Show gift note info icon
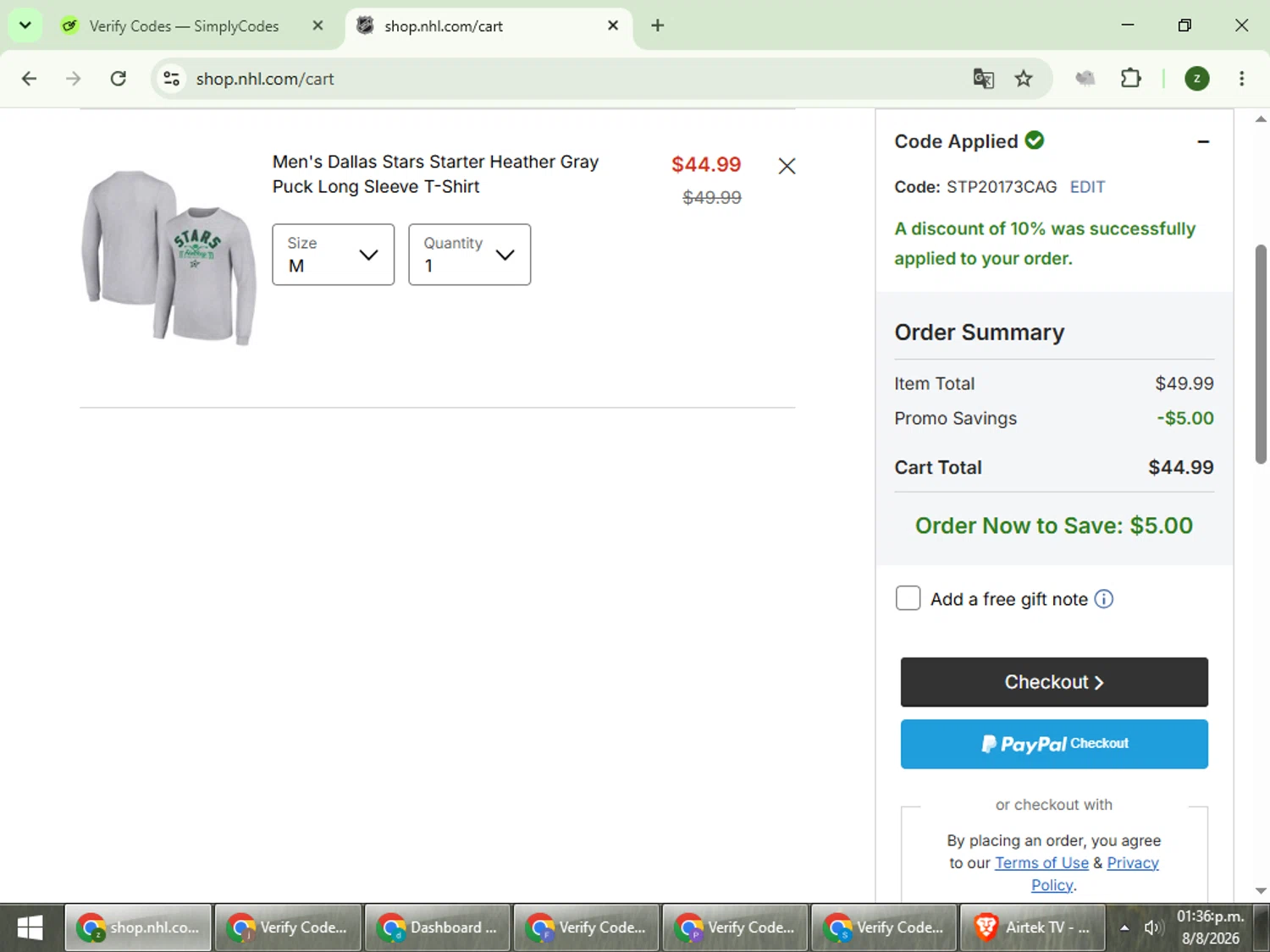 1104,599
